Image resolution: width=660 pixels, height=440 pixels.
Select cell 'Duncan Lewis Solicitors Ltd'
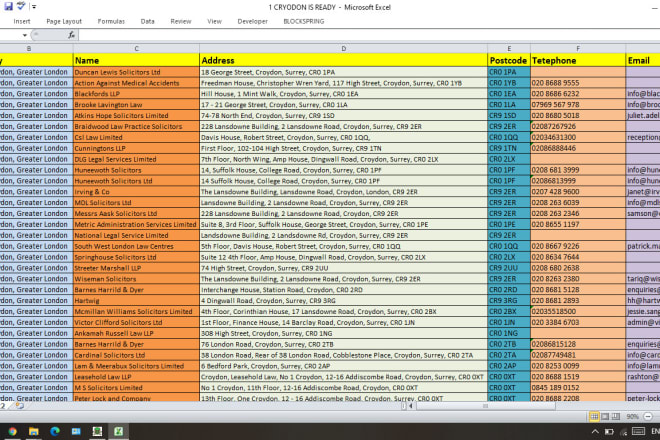(x=136, y=72)
